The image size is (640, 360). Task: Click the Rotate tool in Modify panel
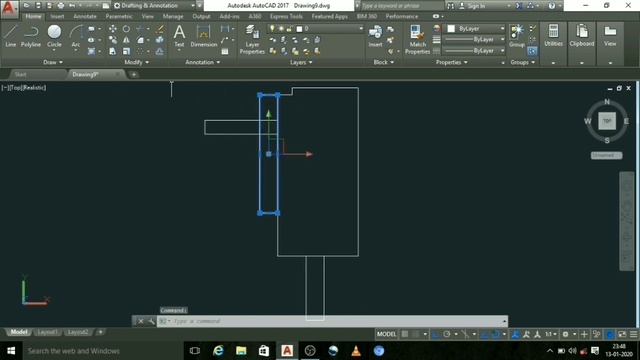(126, 29)
